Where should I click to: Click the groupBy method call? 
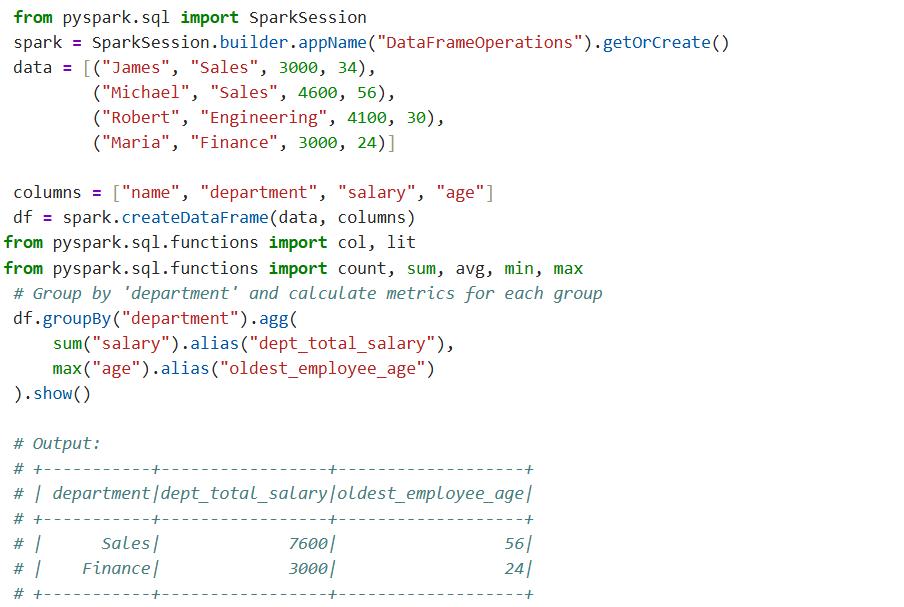click(x=77, y=319)
